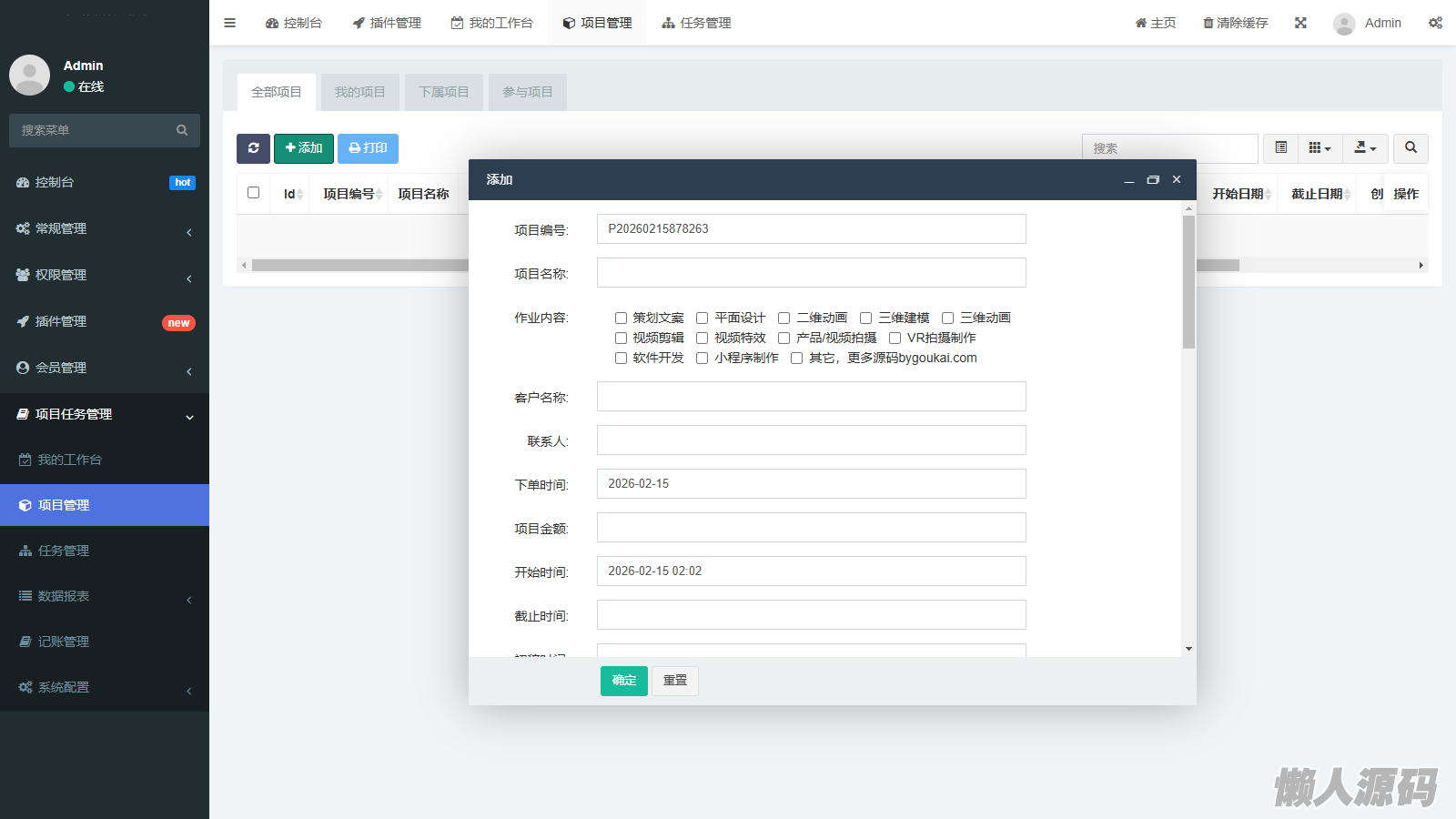Image resolution: width=1456 pixels, height=819 pixels.
Task: Enable the 视频剪辑 option
Action: [621, 338]
